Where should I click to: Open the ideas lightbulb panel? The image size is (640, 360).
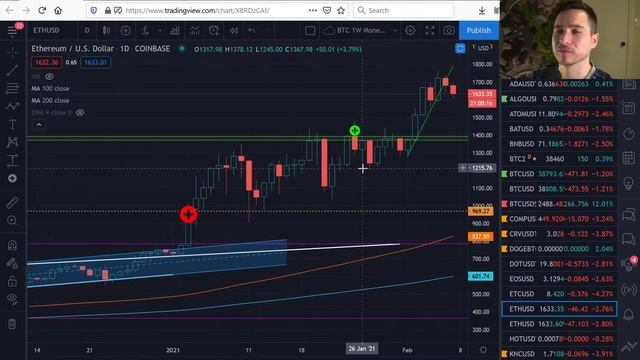pos(629,183)
